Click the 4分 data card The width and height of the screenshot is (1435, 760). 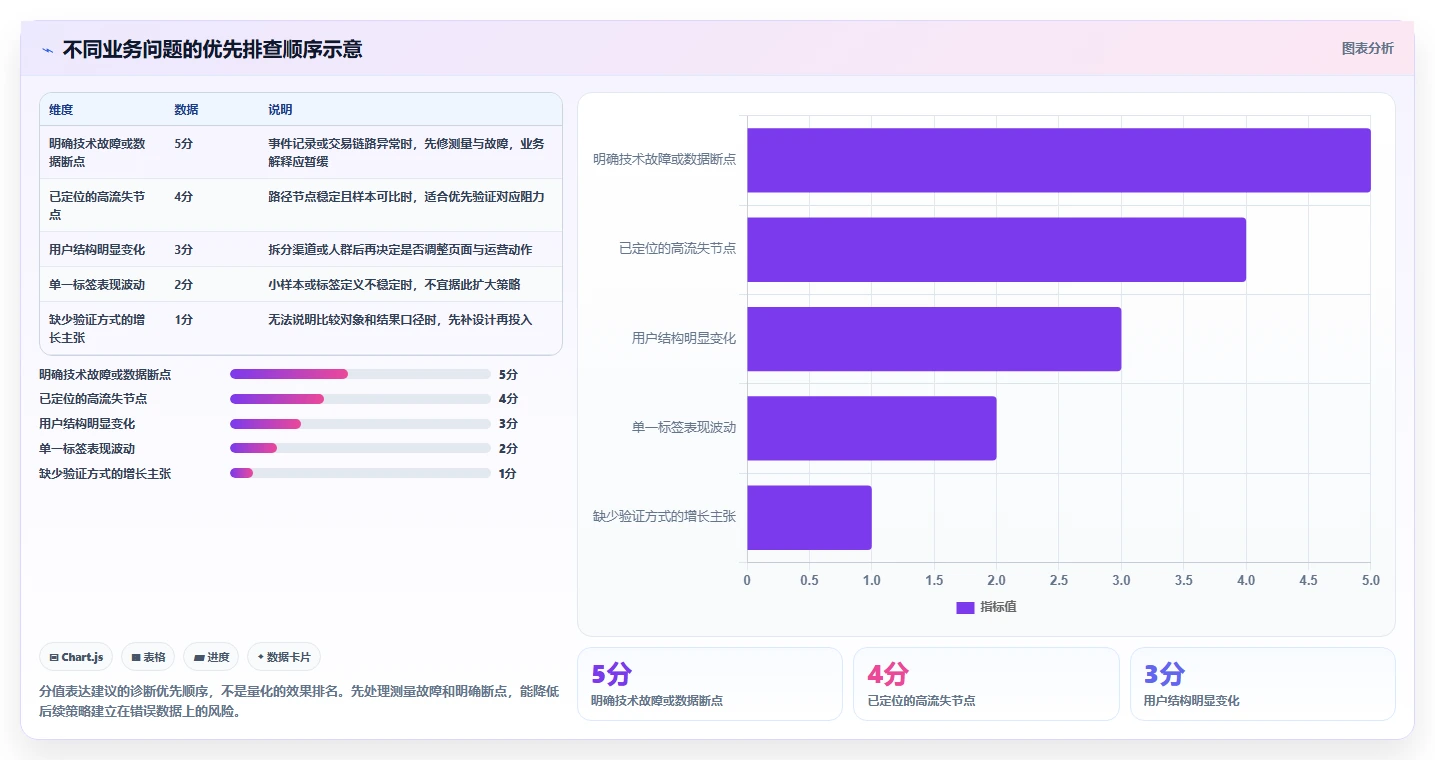point(986,684)
